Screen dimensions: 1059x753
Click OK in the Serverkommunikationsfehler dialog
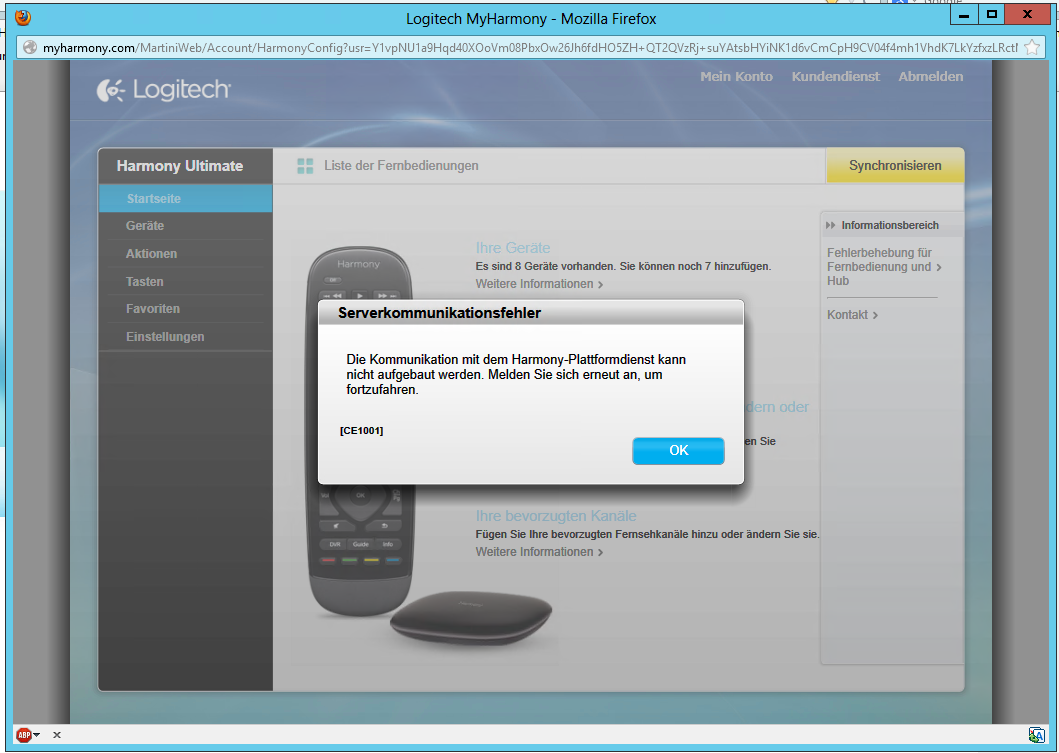click(678, 450)
